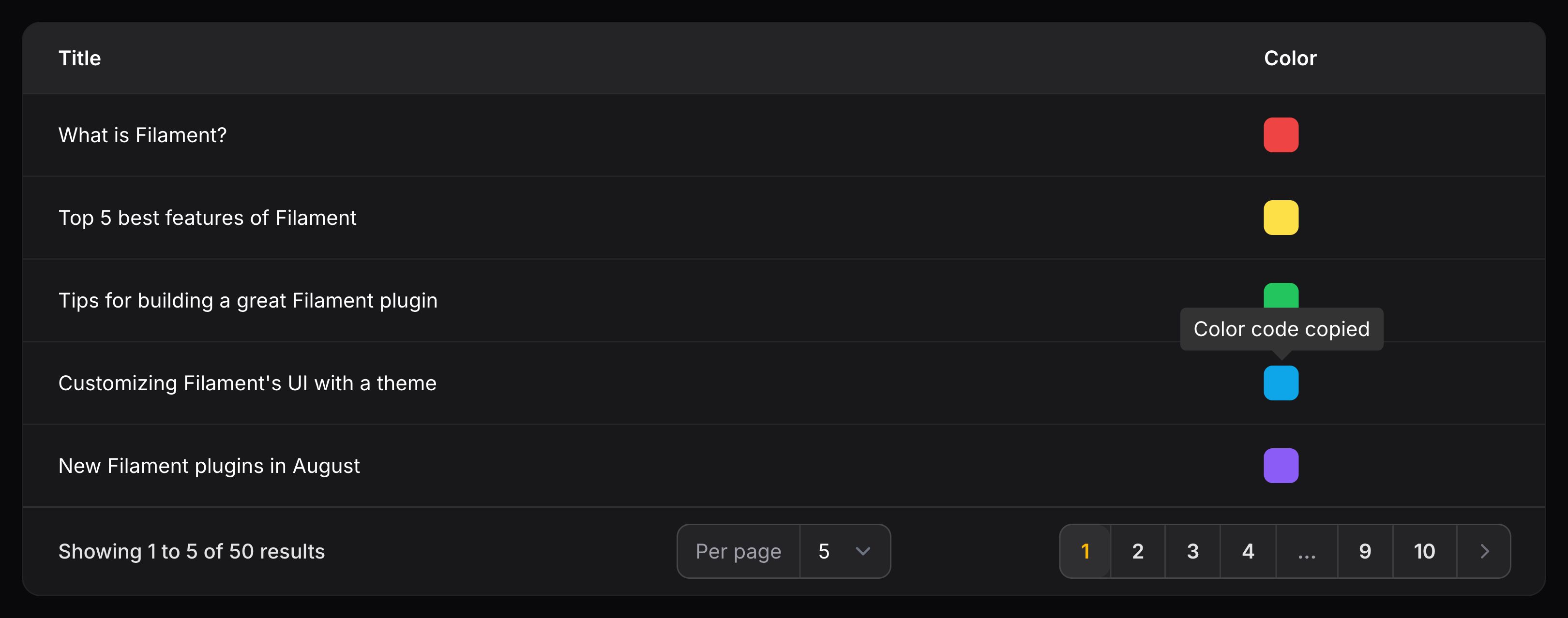Jump to last page 10
1568x618 pixels.
pyautogui.click(x=1424, y=551)
